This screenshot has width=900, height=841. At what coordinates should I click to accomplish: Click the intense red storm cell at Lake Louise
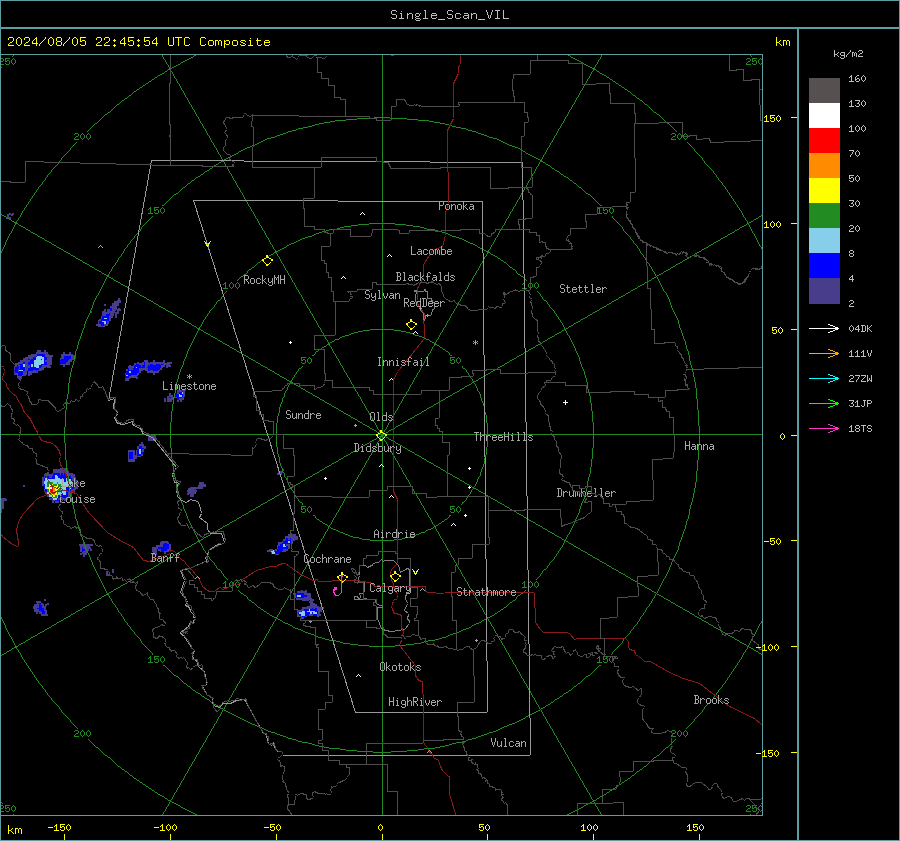[53, 490]
